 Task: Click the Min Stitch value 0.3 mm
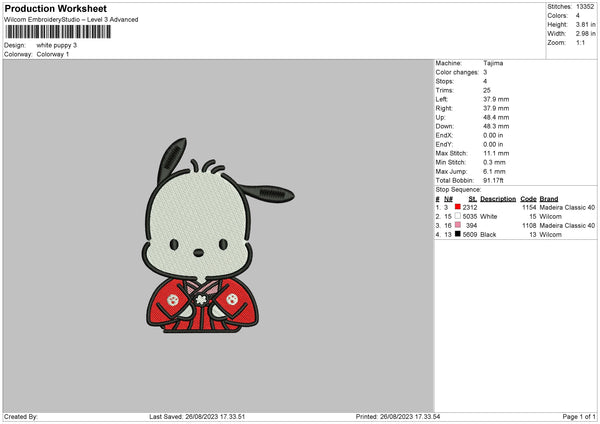(494, 162)
